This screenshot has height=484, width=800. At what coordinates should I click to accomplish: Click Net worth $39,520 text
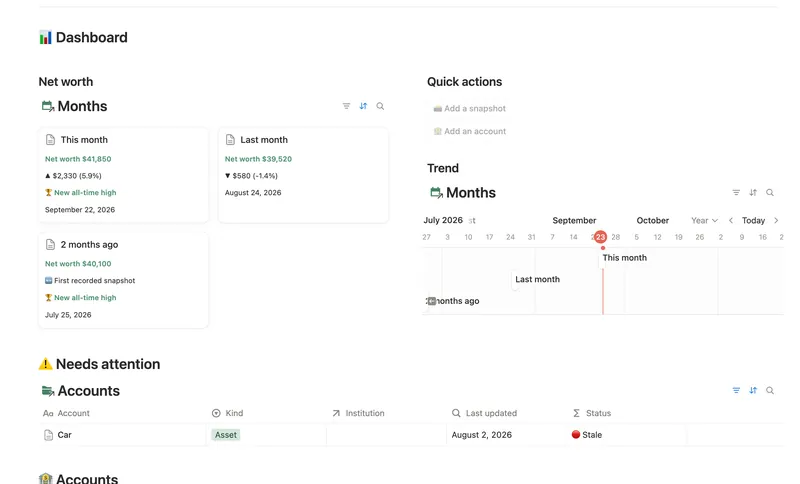point(258,159)
